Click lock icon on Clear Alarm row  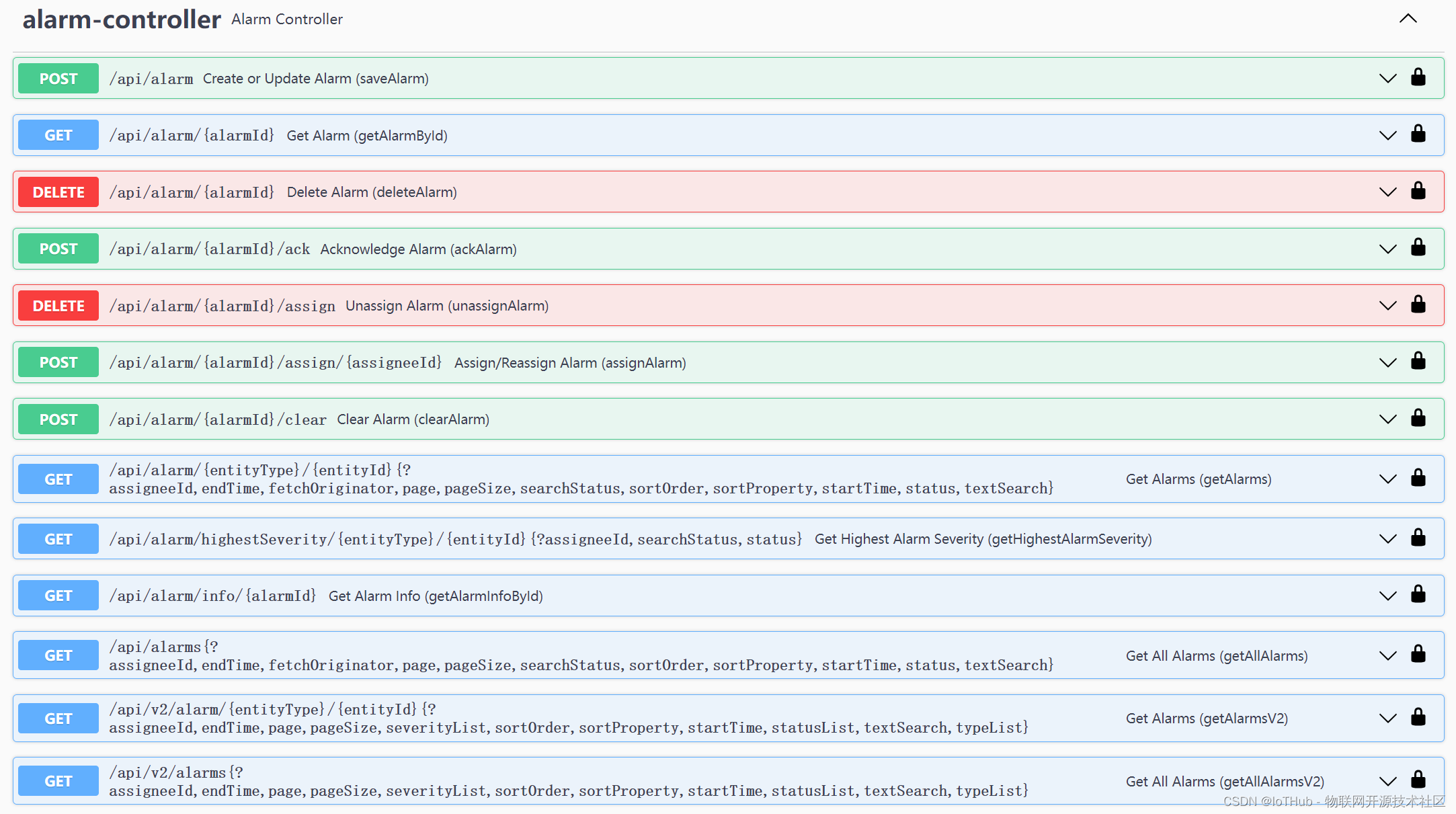coord(1418,418)
